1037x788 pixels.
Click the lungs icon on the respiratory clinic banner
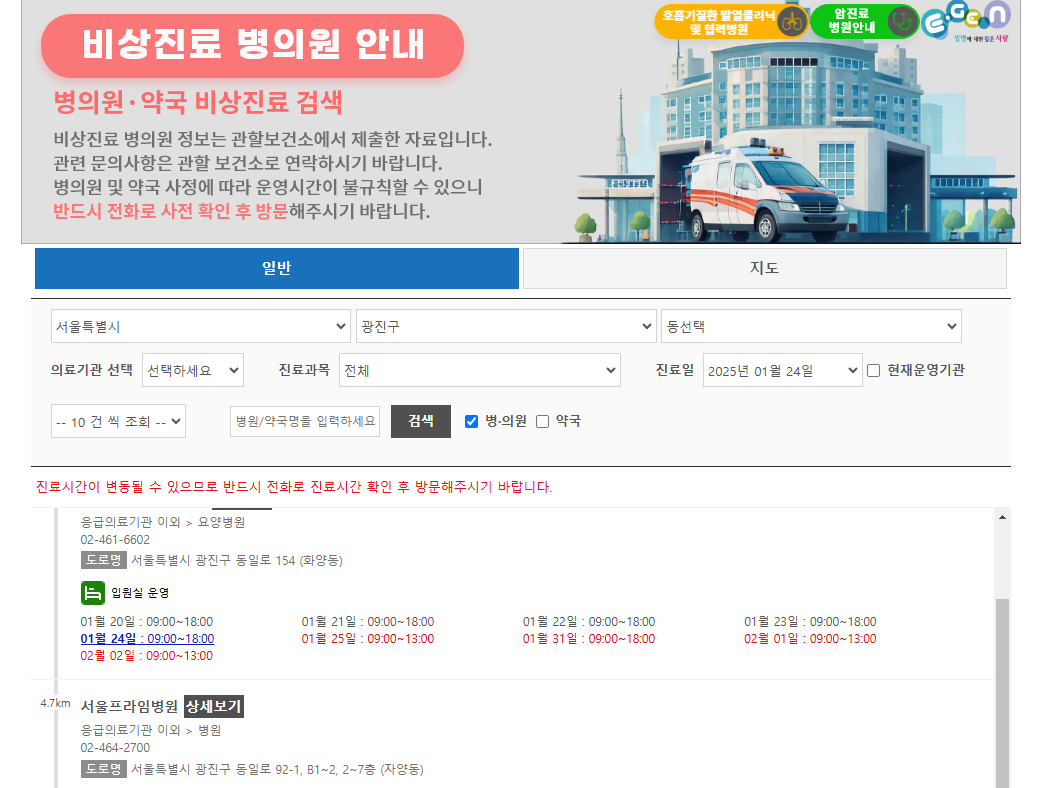pyautogui.click(x=791, y=22)
